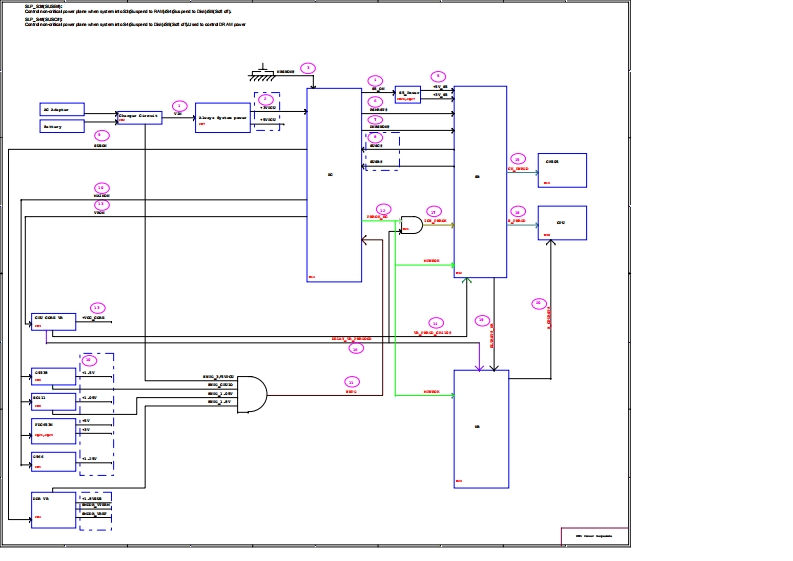Click the dashed box around +5VSCU rails
Image resolution: width=793 pixels, height=561 pixels.
click(x=268, y=113)
